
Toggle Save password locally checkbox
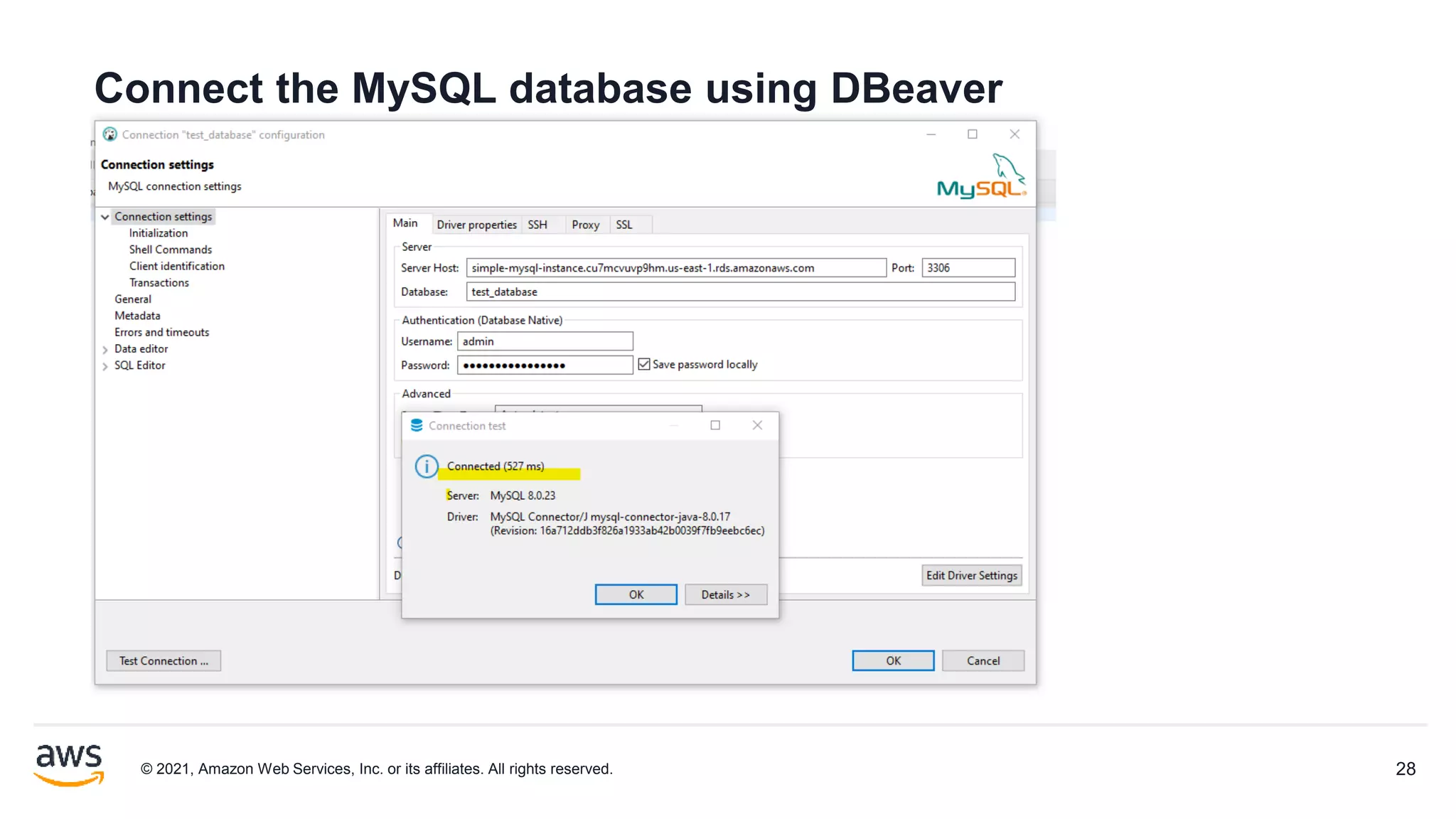(644, 364)
